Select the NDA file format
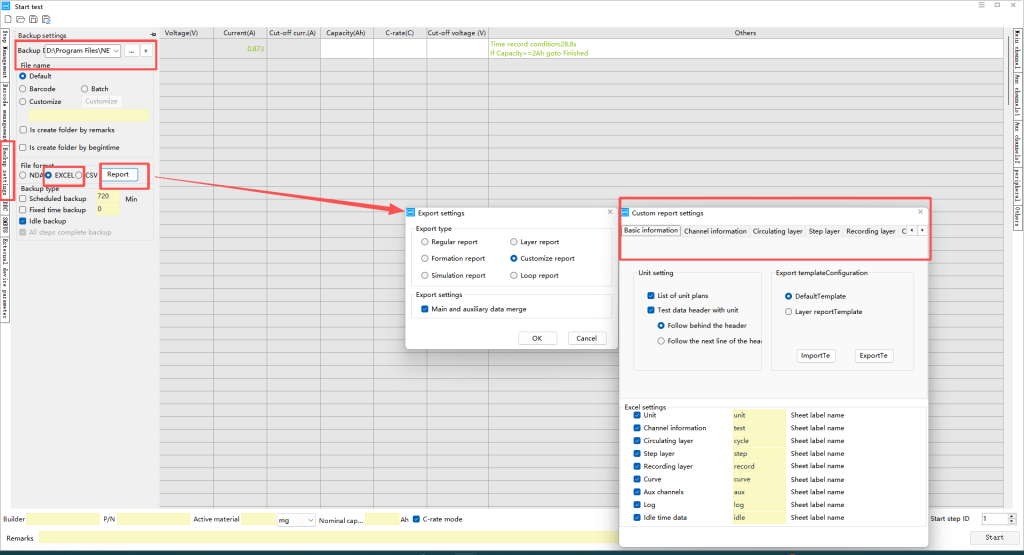This screenshot has height=555, width=1024. (23, 176)
